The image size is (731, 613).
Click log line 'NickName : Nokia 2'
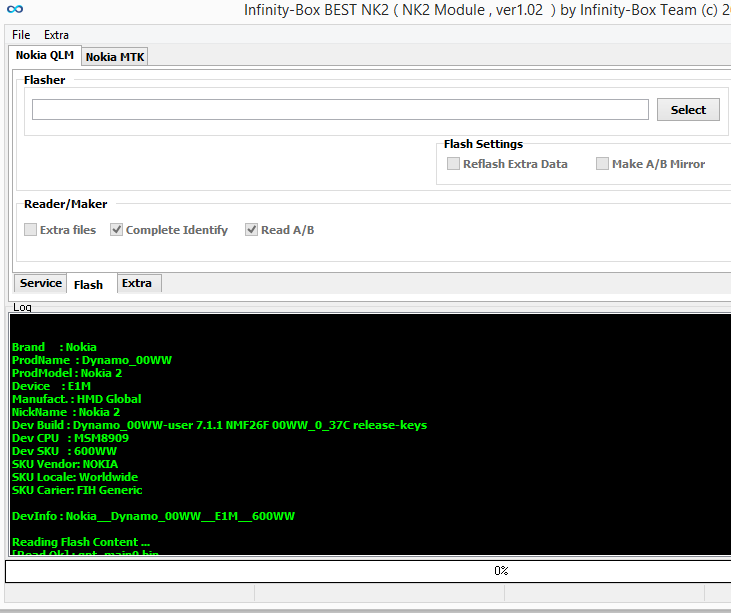point(66,413)
